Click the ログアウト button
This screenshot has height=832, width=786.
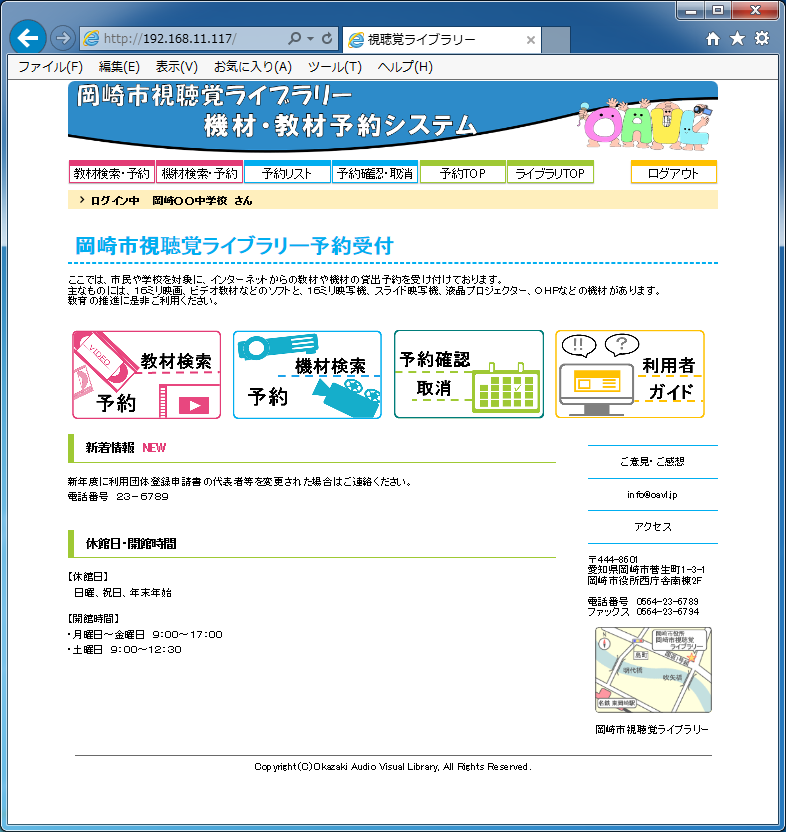click(673, 173)
